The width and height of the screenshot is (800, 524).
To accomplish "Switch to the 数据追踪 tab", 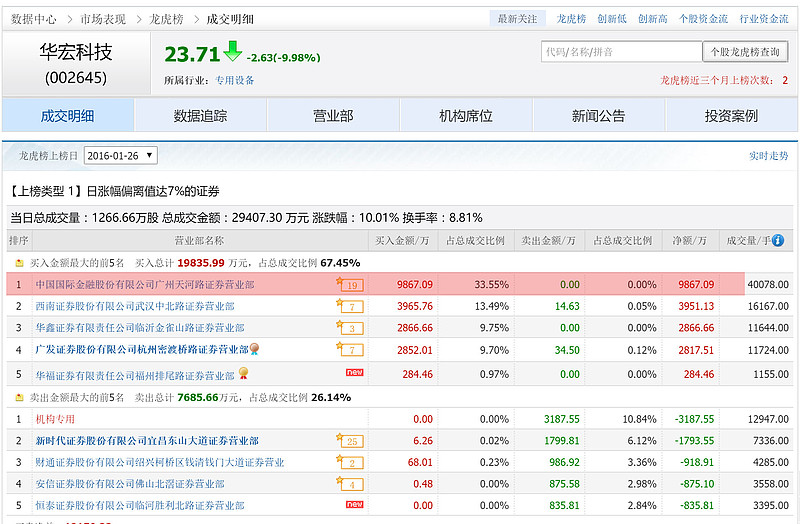I will (x=201, y=116).
